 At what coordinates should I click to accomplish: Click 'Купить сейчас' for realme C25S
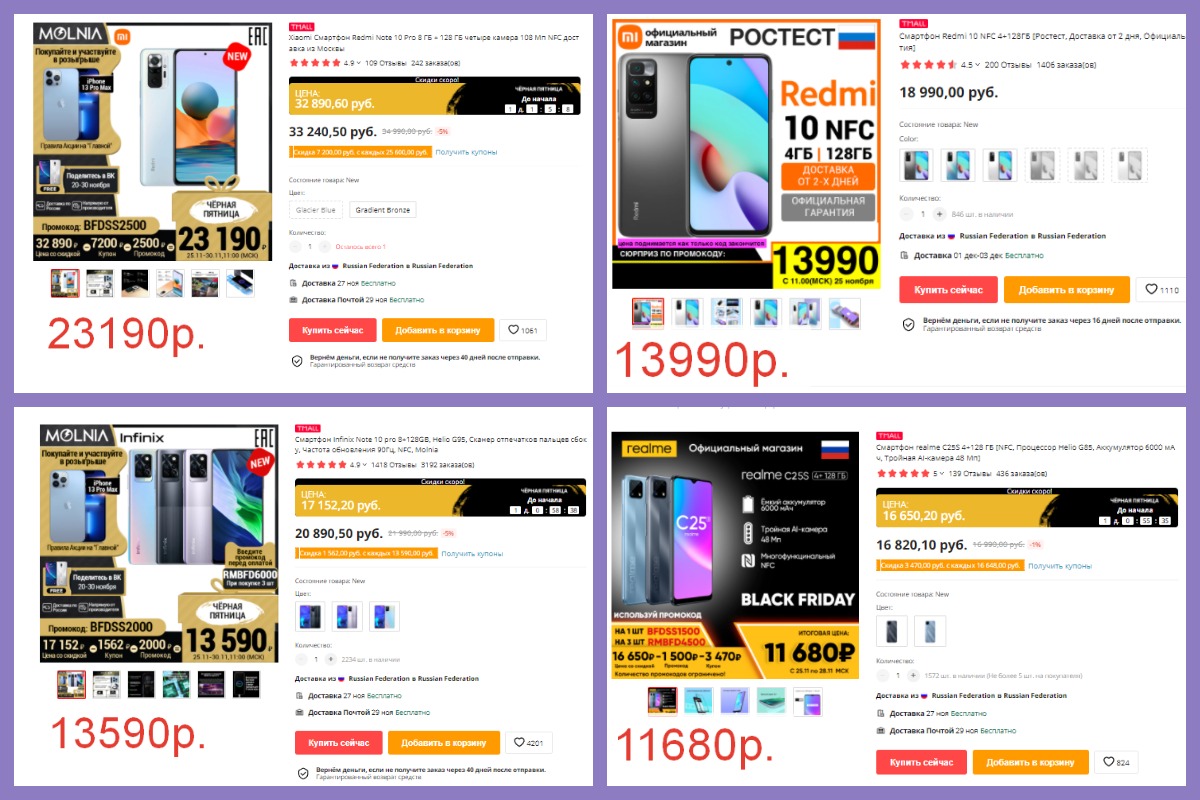[921, 762]
